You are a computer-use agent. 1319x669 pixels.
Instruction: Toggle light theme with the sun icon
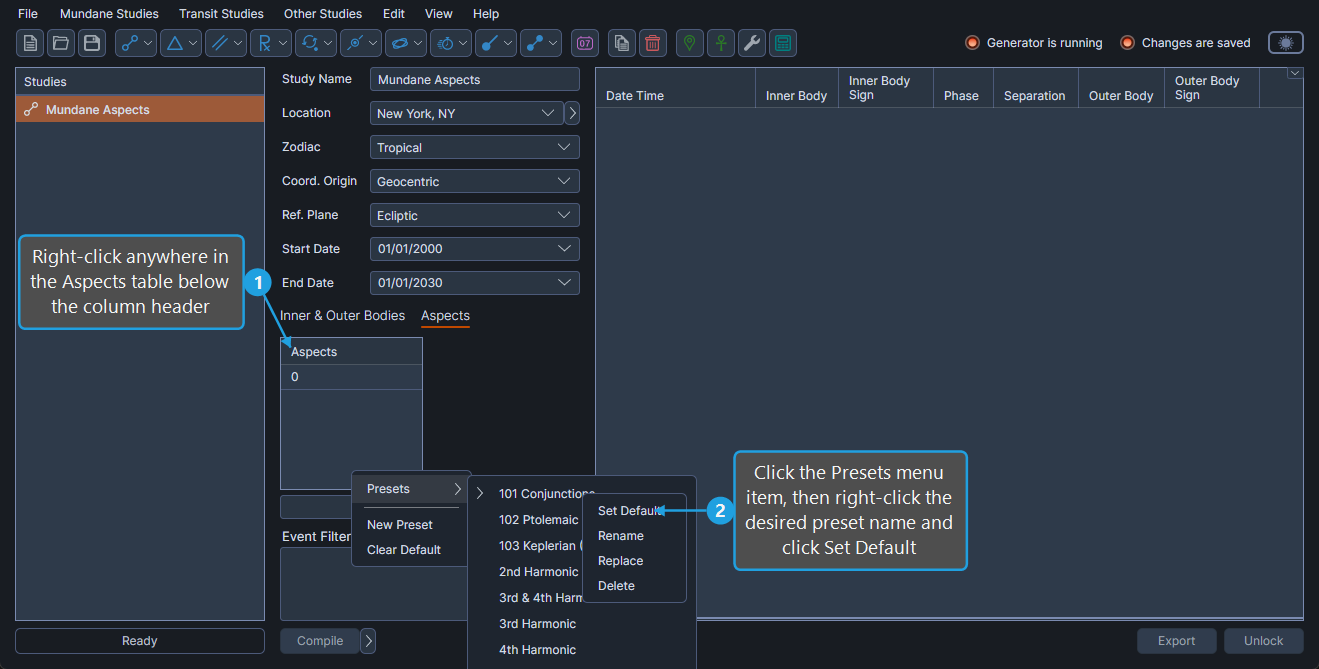pyautogui.click(x=1286, y=43)
